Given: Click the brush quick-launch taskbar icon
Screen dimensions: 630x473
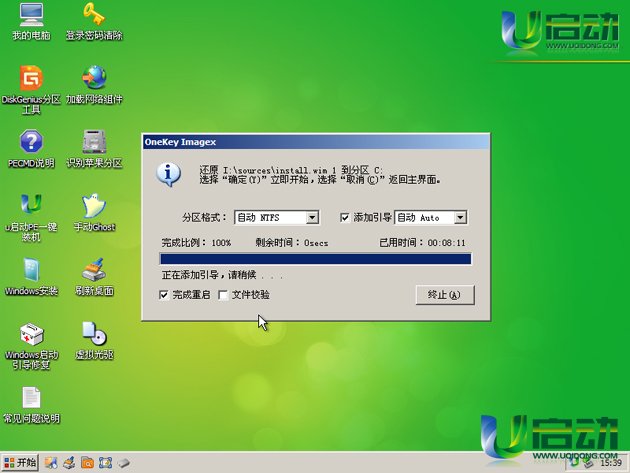Looking at the screenshot, I should 69,463.
